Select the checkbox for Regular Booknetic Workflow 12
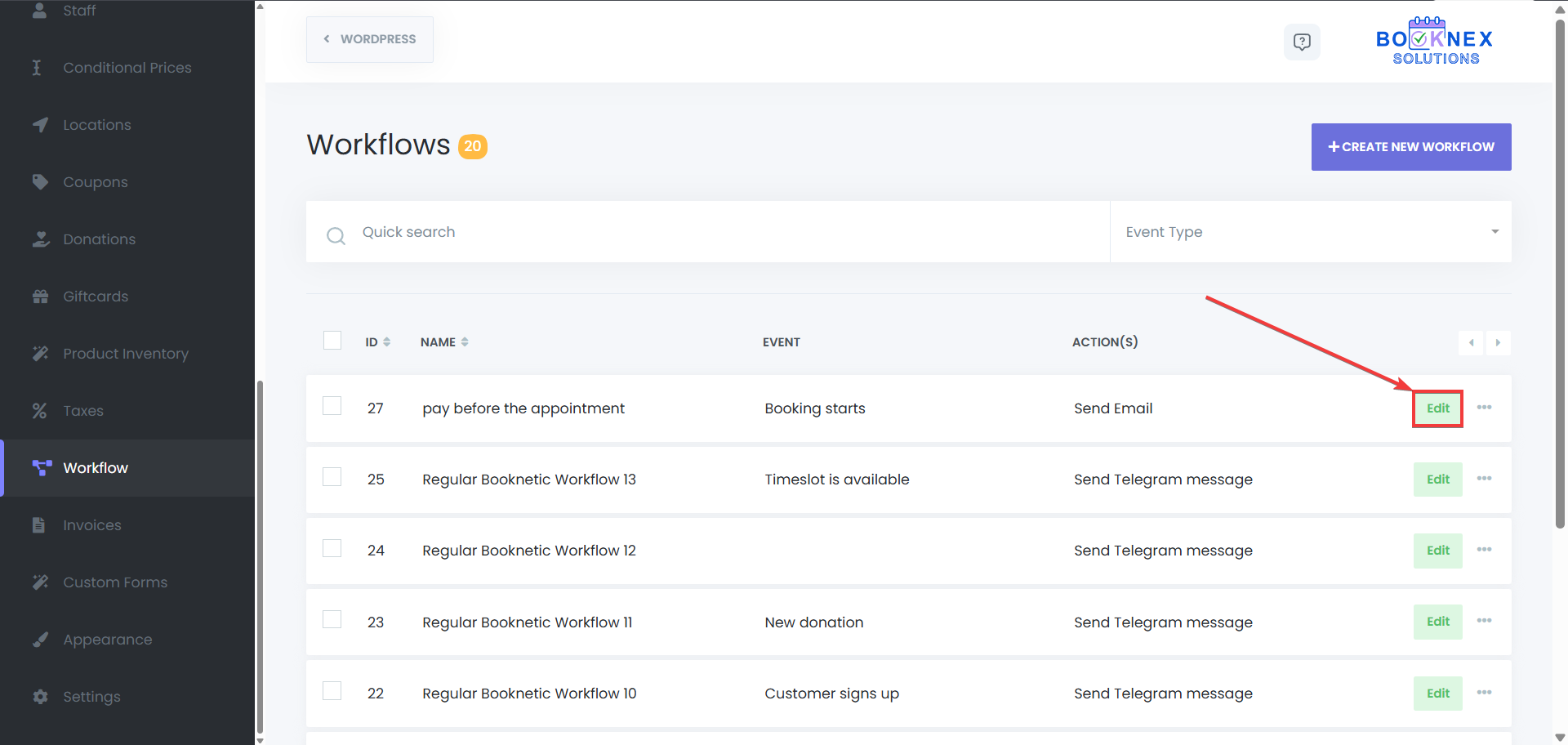Image resolution: width=1568 pixels, height=745 pixels. point(332,548)
